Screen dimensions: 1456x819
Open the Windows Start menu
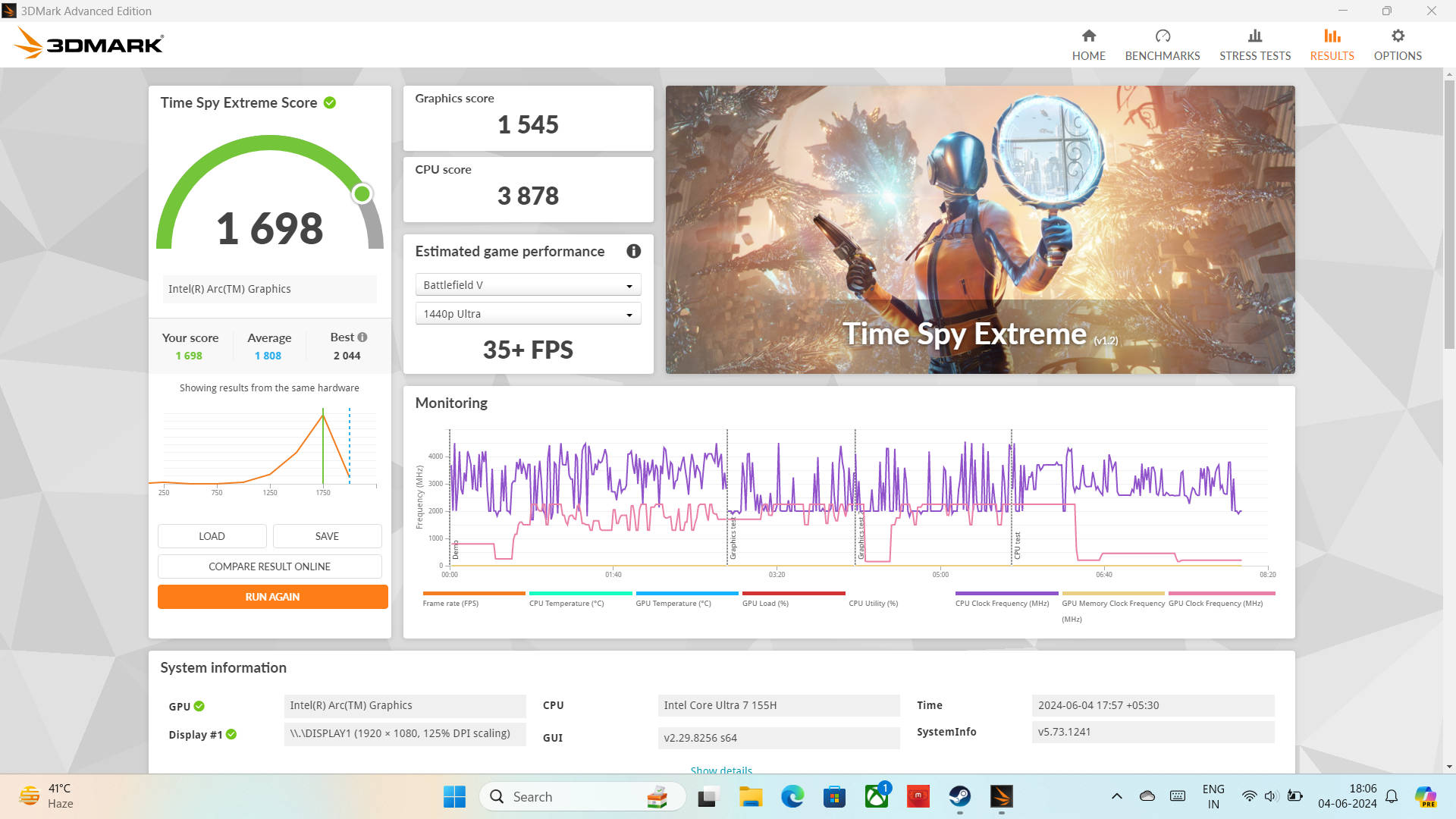pyautogui.click(x=454, y=796)
